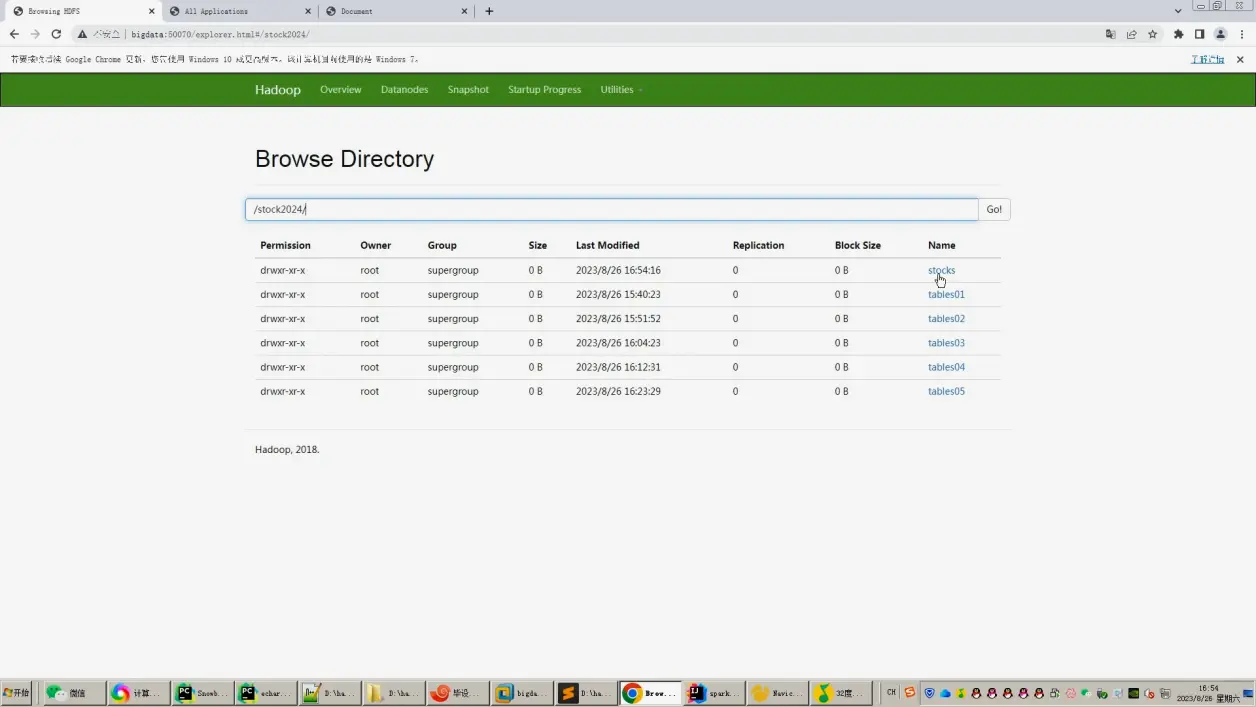Expand the tab search chevron

coord(1178,11)
